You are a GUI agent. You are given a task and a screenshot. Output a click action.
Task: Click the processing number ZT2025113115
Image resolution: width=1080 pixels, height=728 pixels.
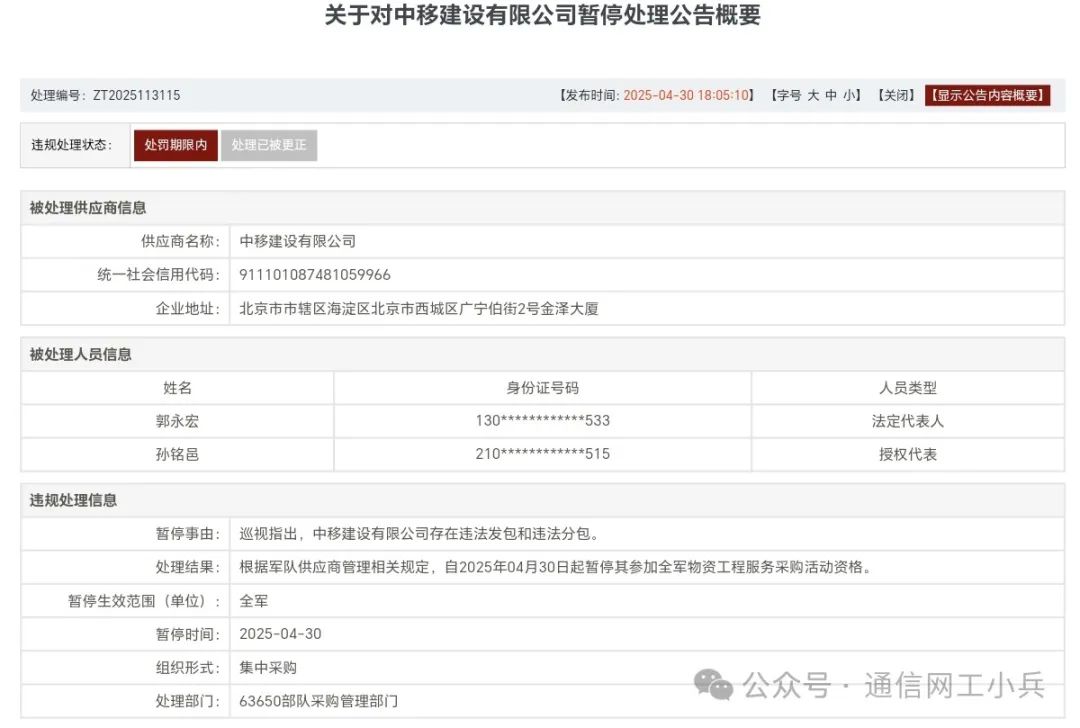pyautogui.click(x=136, y=96)
